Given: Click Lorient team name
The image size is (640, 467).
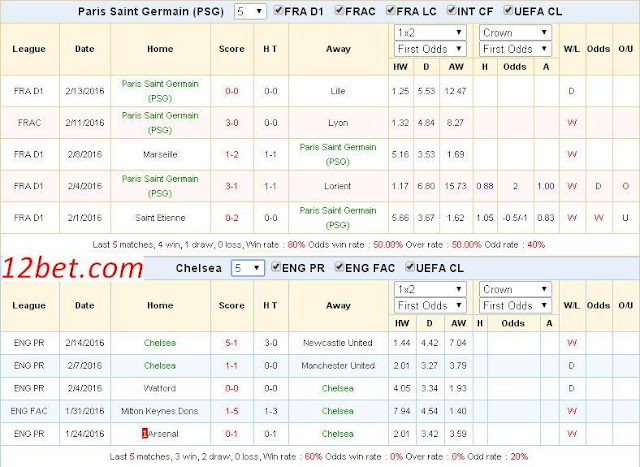Looking at the screenshot, I should (338, 186).
